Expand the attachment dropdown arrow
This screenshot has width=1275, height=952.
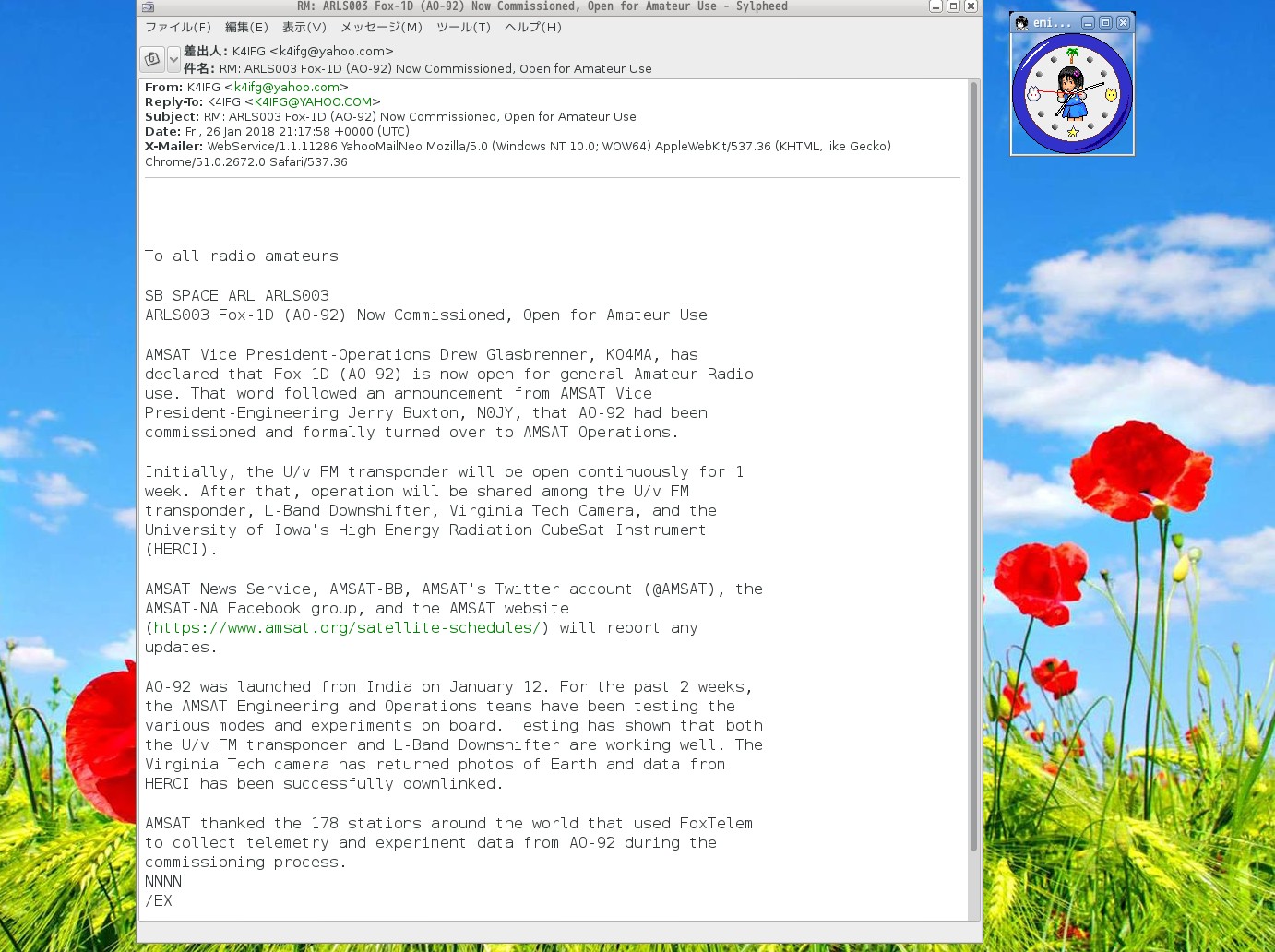[x=174, y=57]
